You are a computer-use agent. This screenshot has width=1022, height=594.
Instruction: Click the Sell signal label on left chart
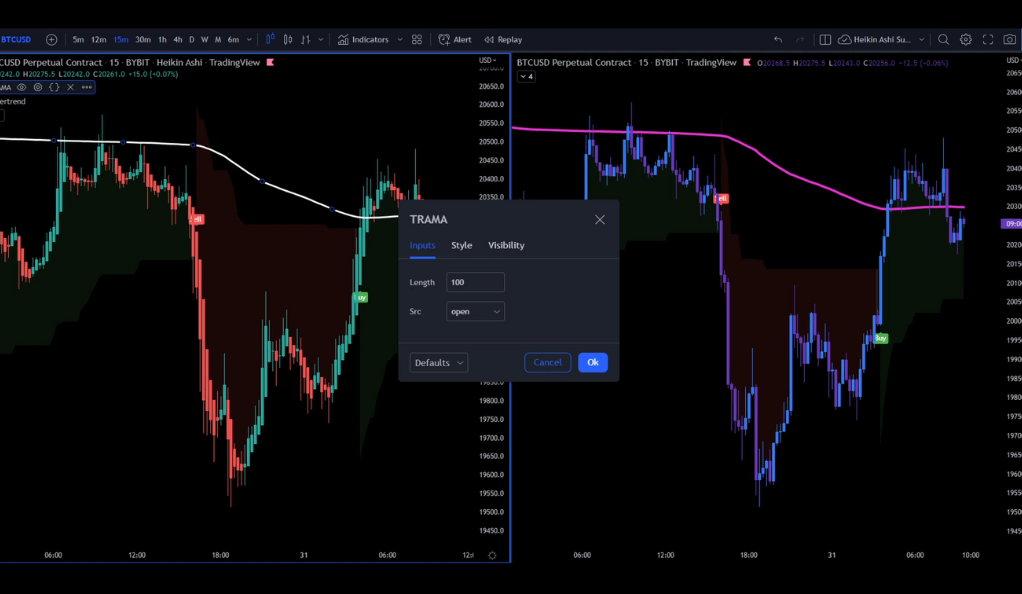(x=197, y=219)
